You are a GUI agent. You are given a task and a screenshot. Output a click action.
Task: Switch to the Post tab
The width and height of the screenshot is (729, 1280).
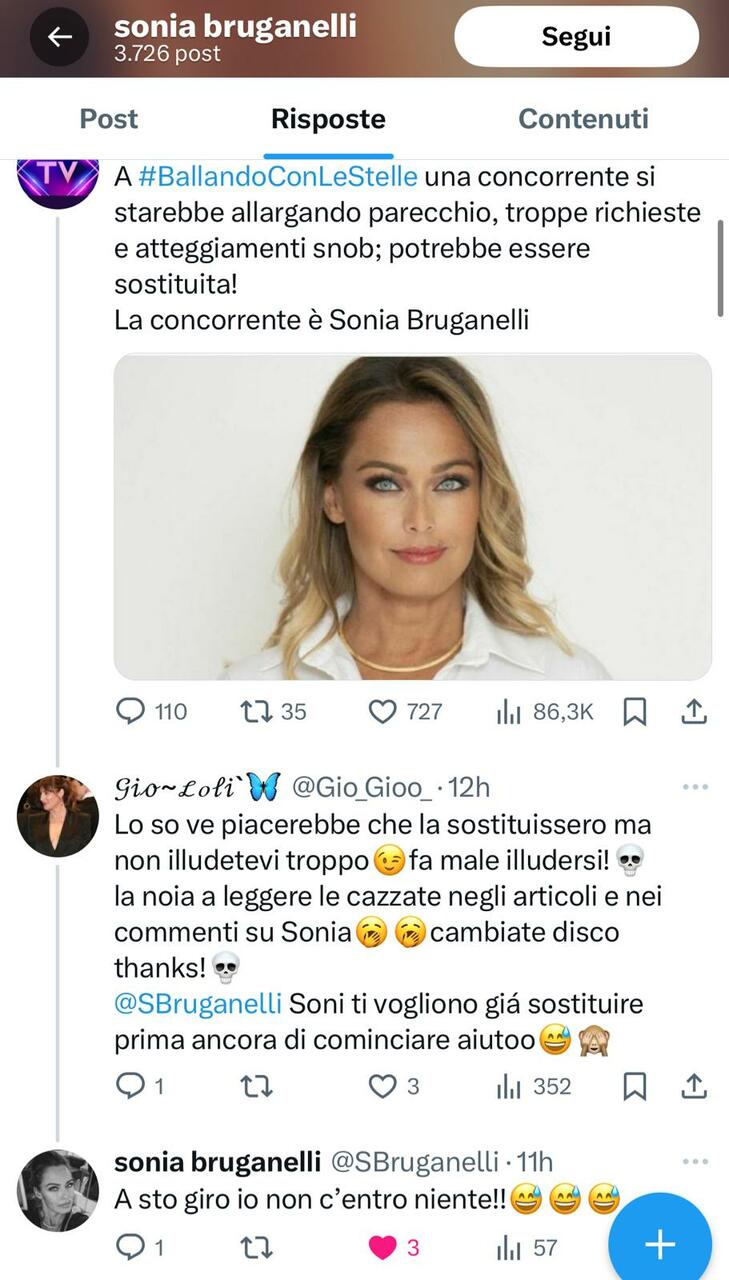tap(108, 119)
